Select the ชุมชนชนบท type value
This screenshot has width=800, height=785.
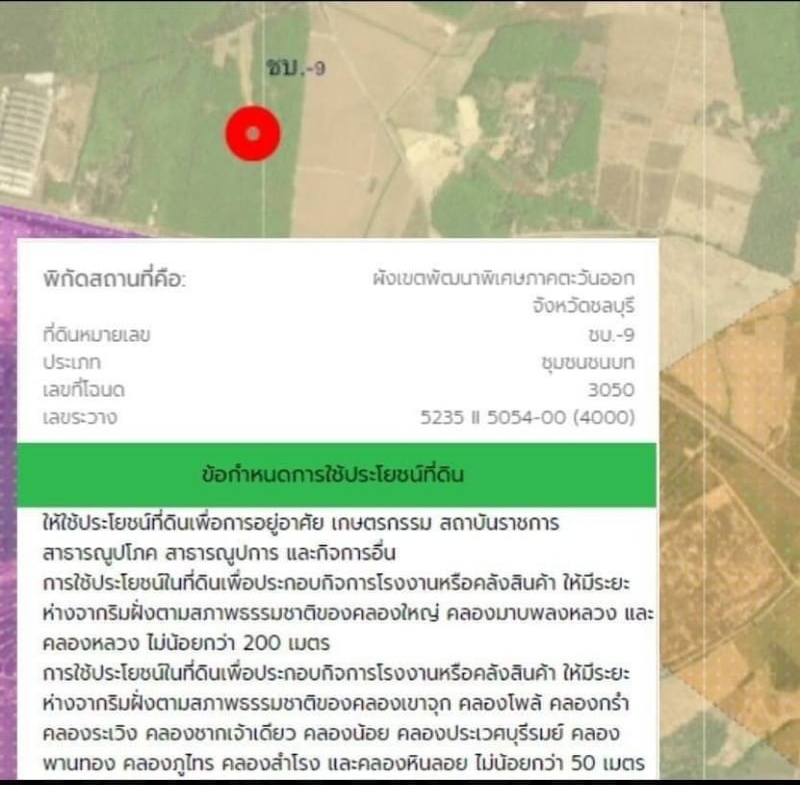(x=588, y=363)
